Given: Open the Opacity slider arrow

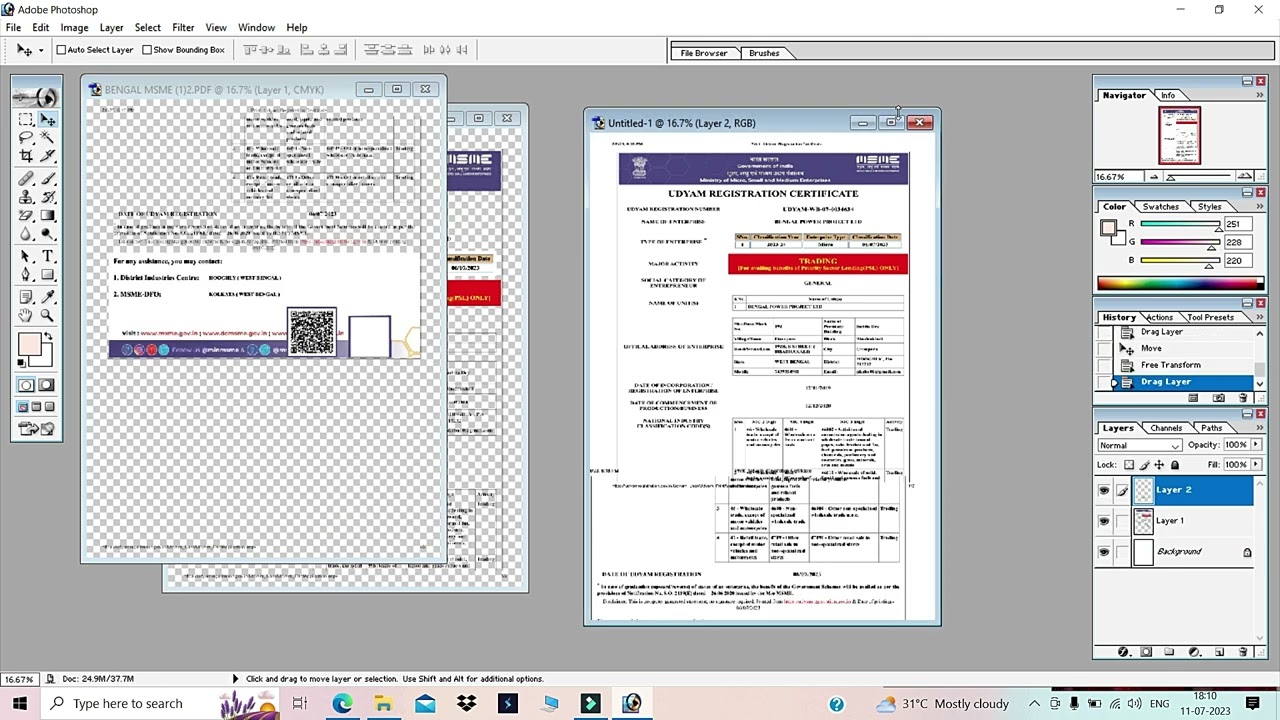Looking at the screenshot, I should tap(1256, 444).
